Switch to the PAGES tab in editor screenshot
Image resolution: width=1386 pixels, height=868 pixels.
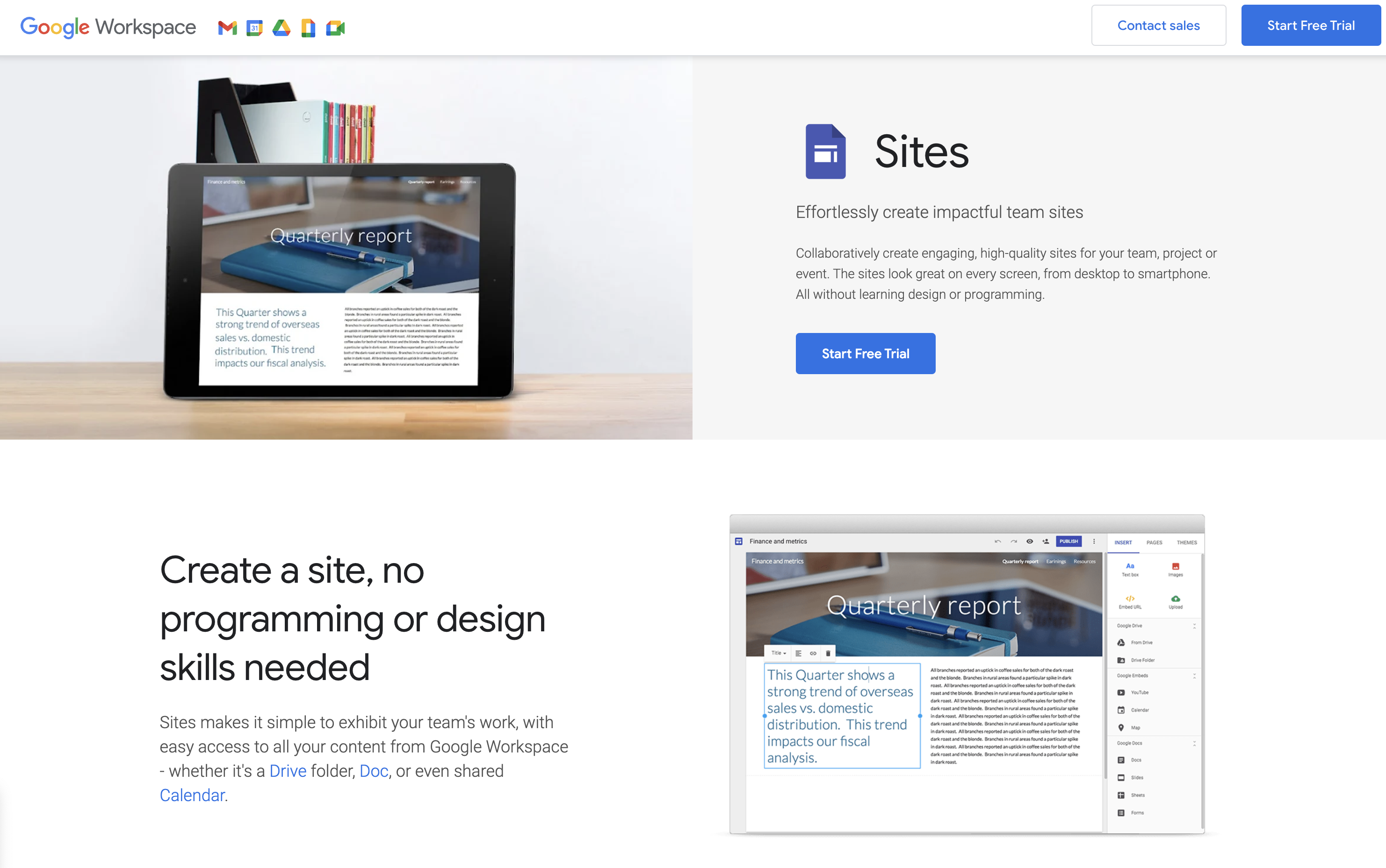1154,542
